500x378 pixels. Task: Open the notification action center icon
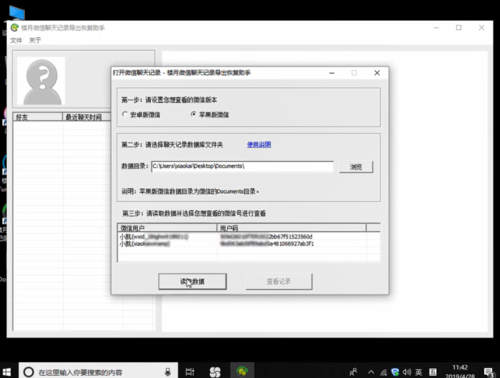pos(489,372)
